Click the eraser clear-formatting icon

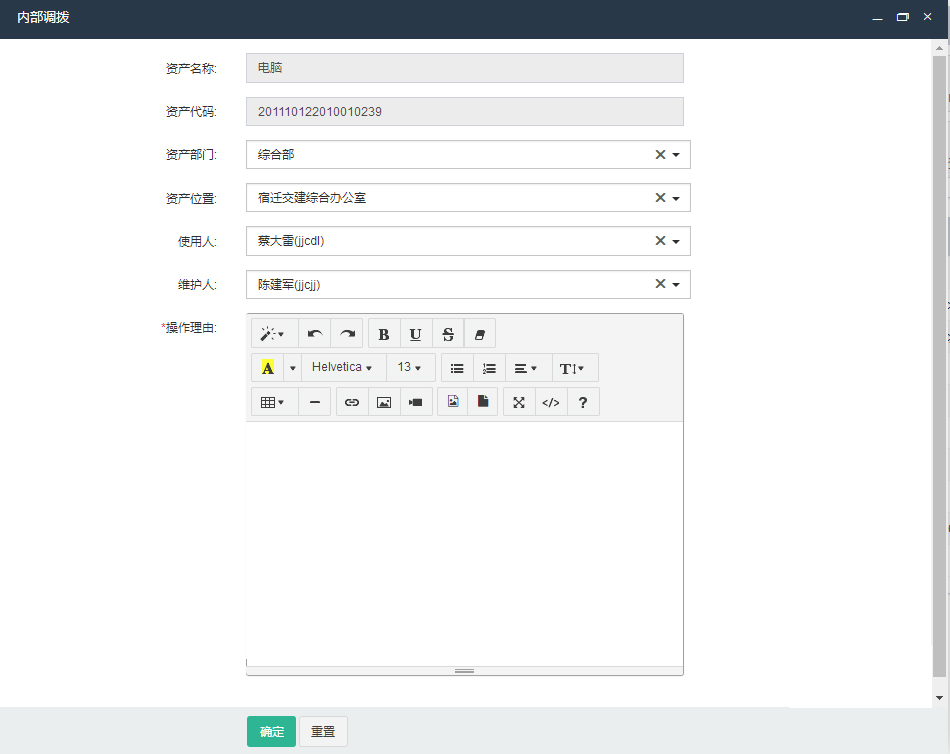(x=479, y=334)
